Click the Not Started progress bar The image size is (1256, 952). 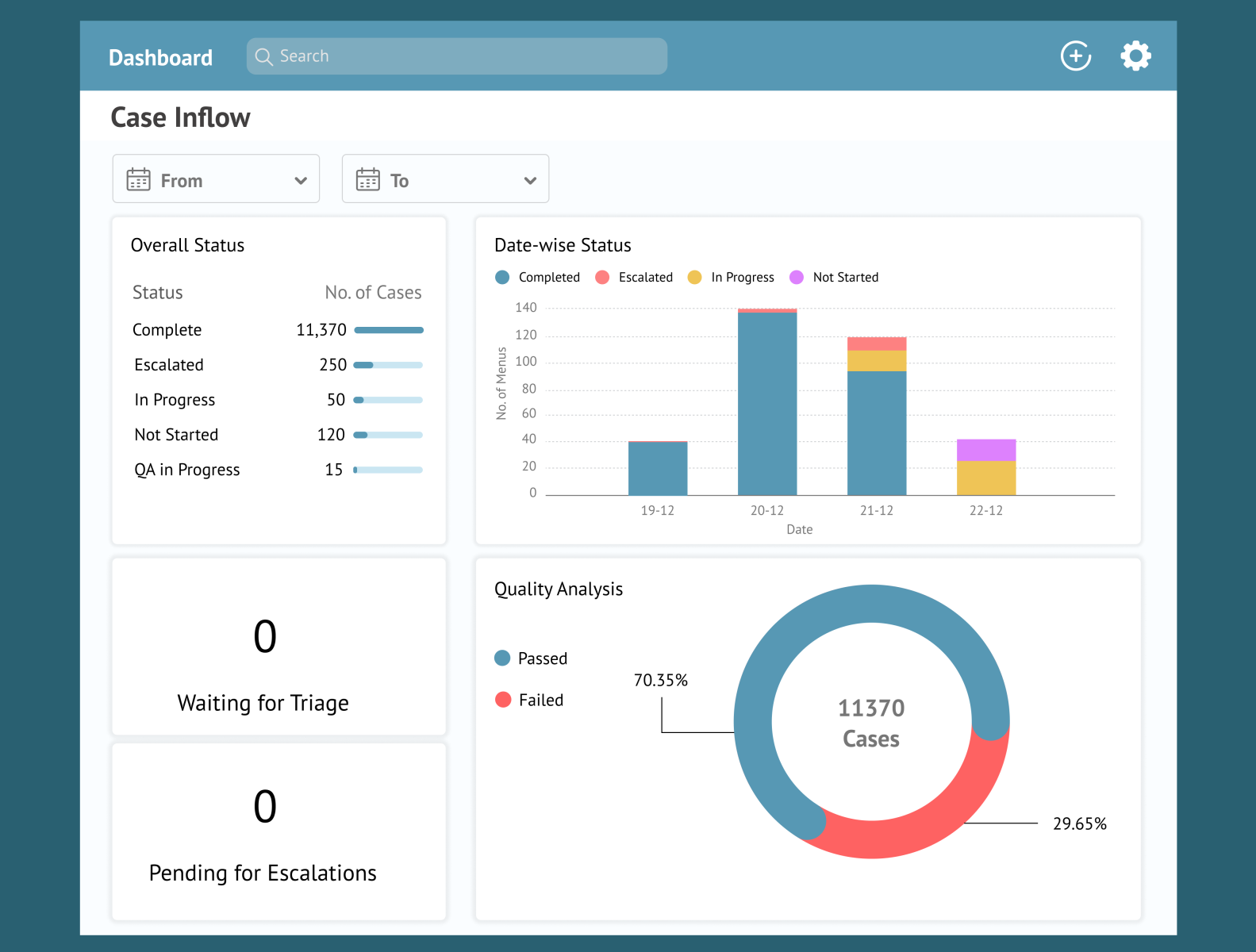click(x=388, y=435)
